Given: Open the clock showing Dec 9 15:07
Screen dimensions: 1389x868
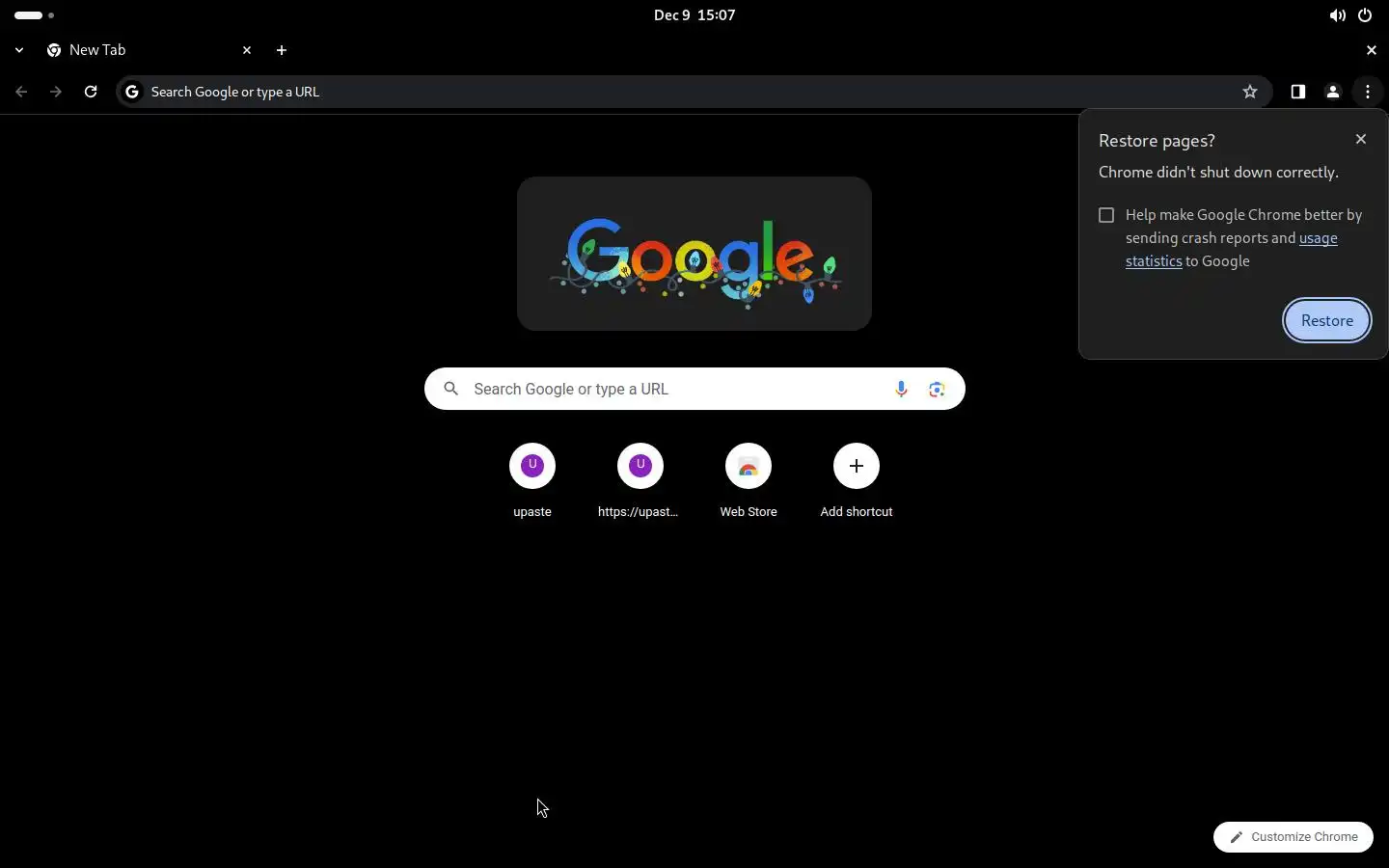Looking at the screenshot, I should coord(694,15).
